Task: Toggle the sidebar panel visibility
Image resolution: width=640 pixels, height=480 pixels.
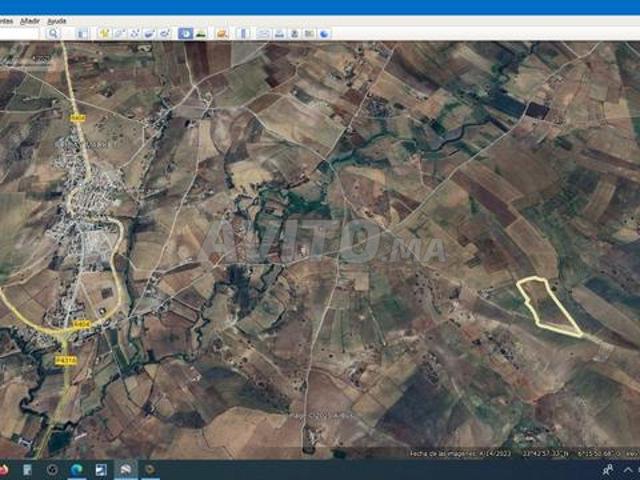Action: coord(82,33)
